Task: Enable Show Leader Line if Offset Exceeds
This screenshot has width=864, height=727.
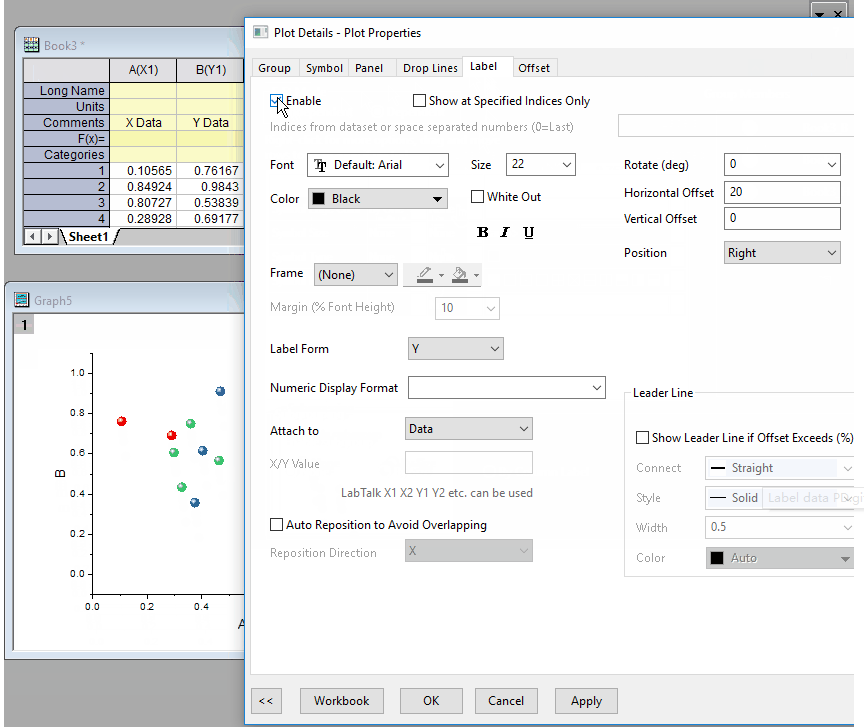Action: point(642,438)
